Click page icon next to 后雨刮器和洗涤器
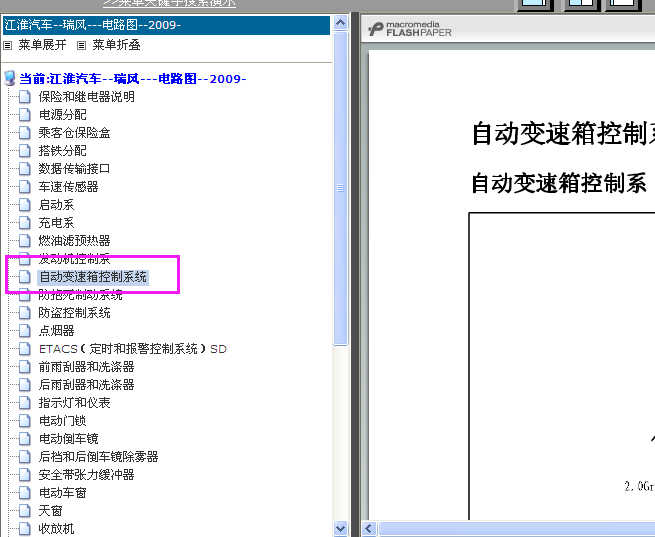The image size is (655, 537). (x=25, y=385)
